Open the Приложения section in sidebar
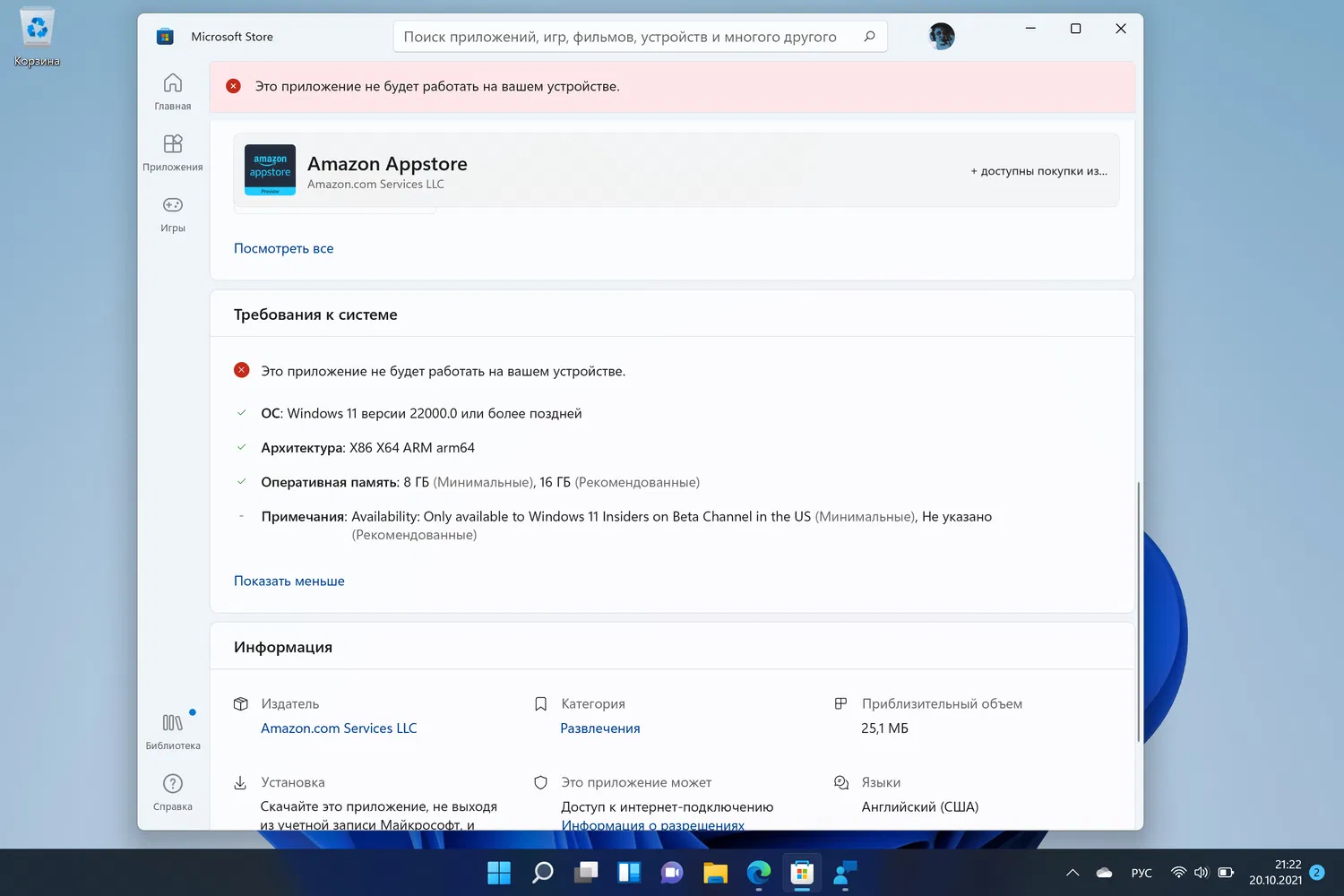 point(173,153)
